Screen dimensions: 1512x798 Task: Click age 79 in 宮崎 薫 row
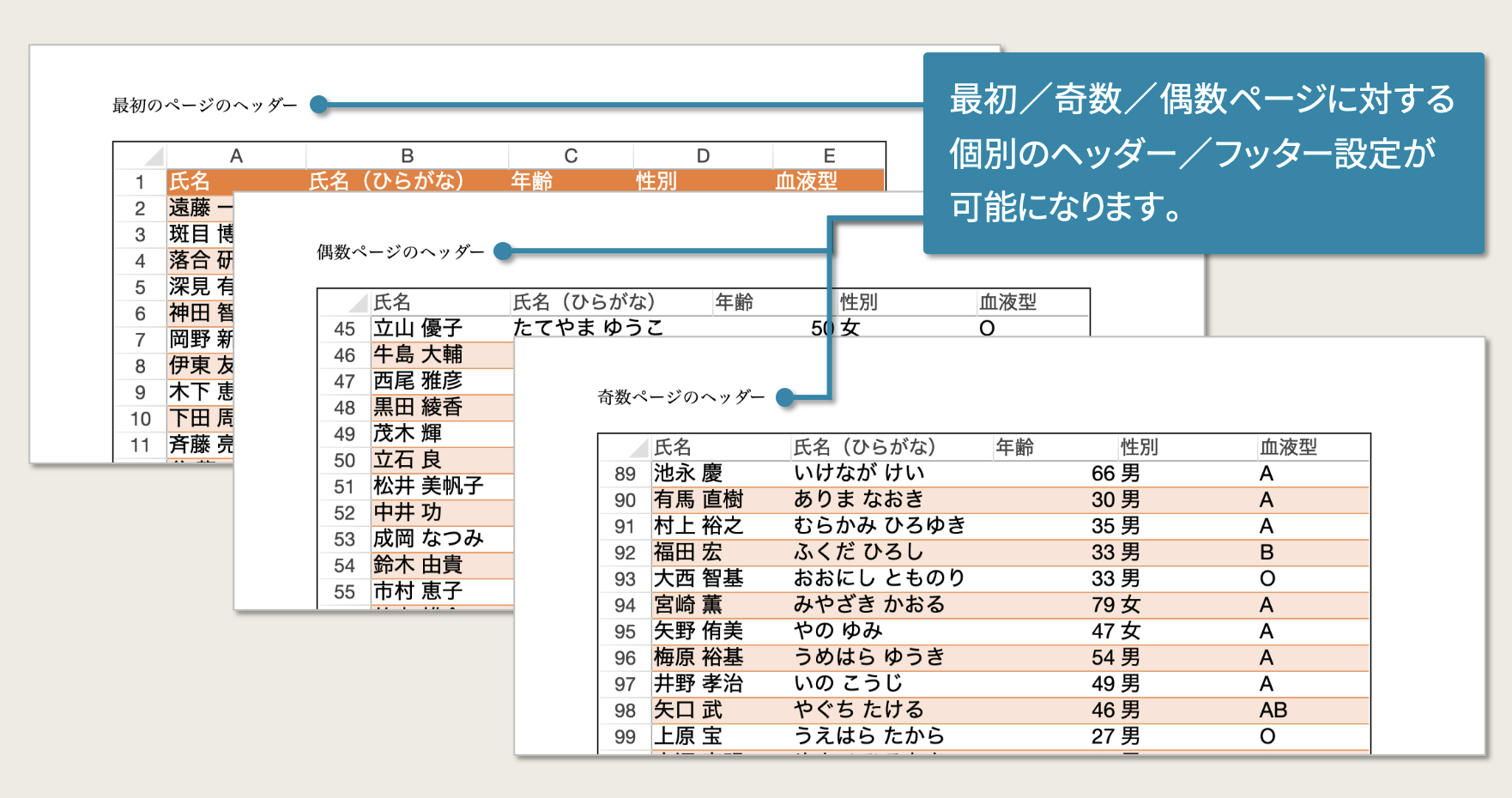click(x=1103, y=605)
